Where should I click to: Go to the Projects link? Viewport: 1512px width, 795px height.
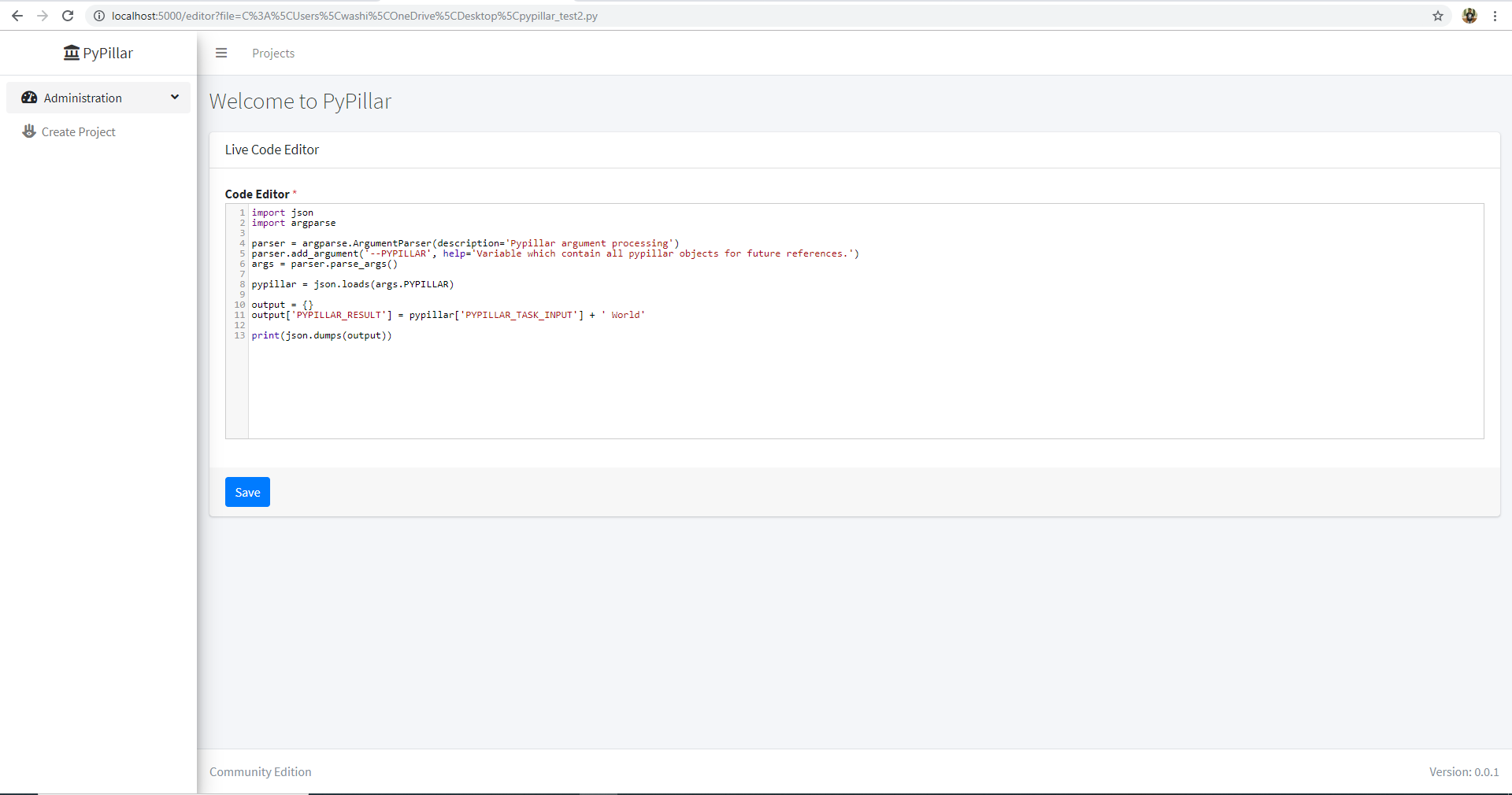pos(273,54)
